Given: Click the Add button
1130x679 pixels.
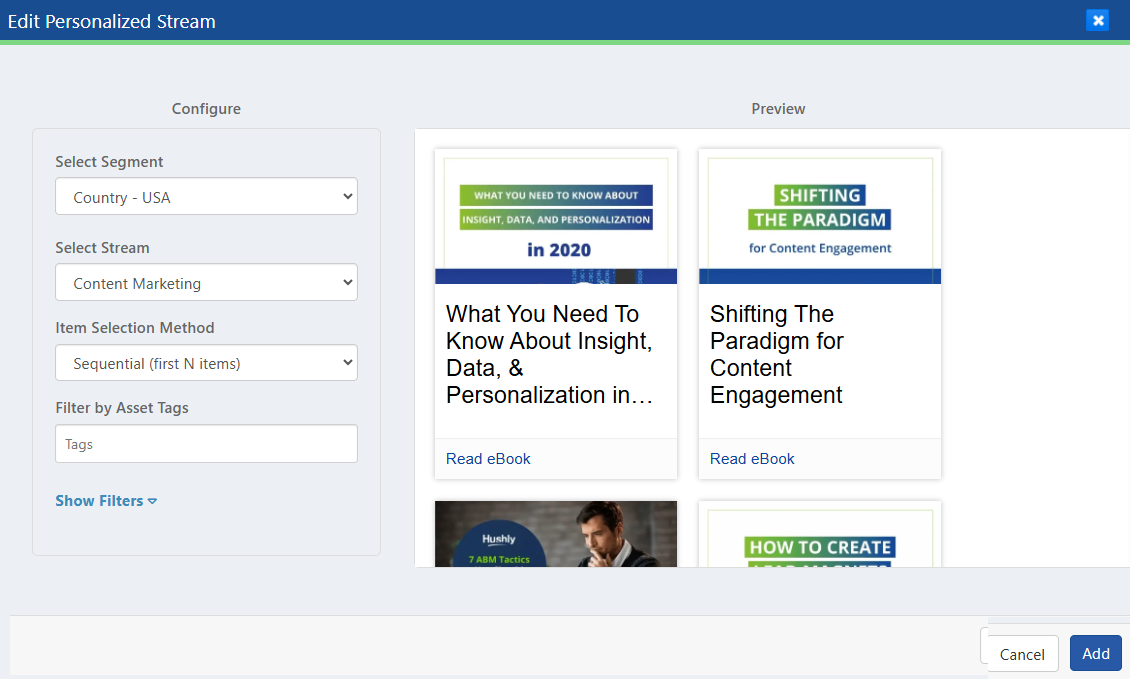Looking at the screenshot, I should point(1095,653).
